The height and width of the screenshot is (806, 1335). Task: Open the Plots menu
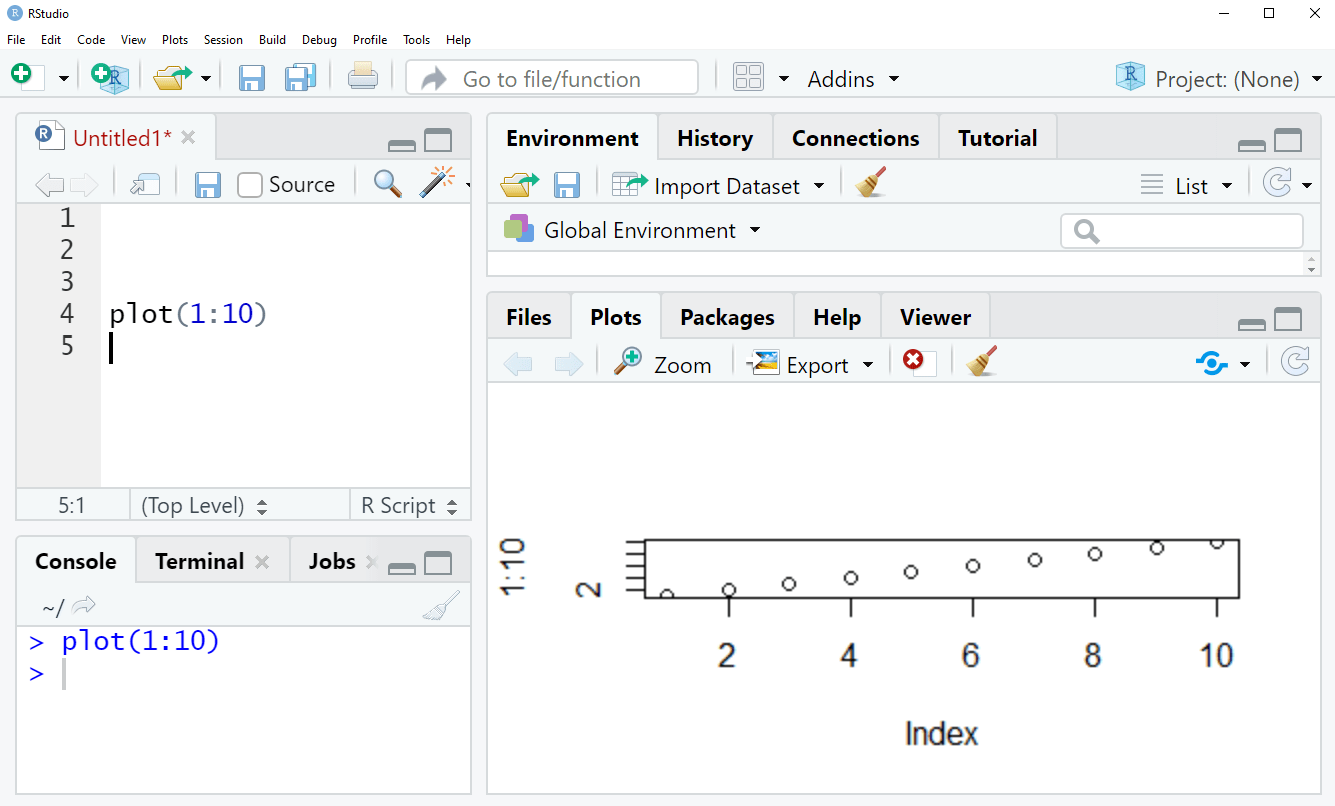tap(175, 40)
